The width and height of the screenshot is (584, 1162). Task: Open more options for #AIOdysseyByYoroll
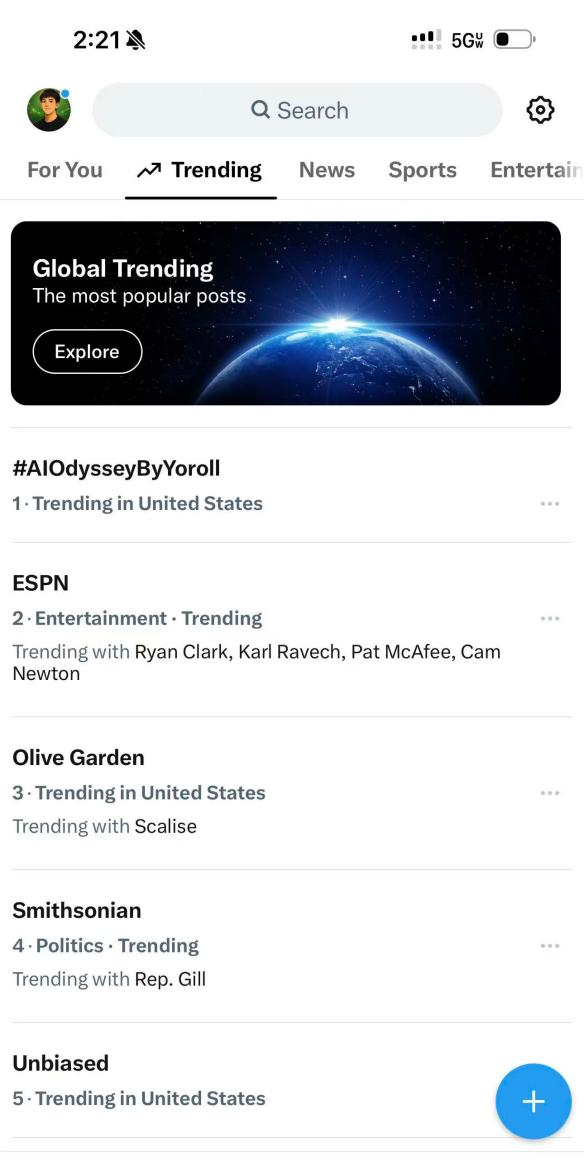tap(550, 504)
